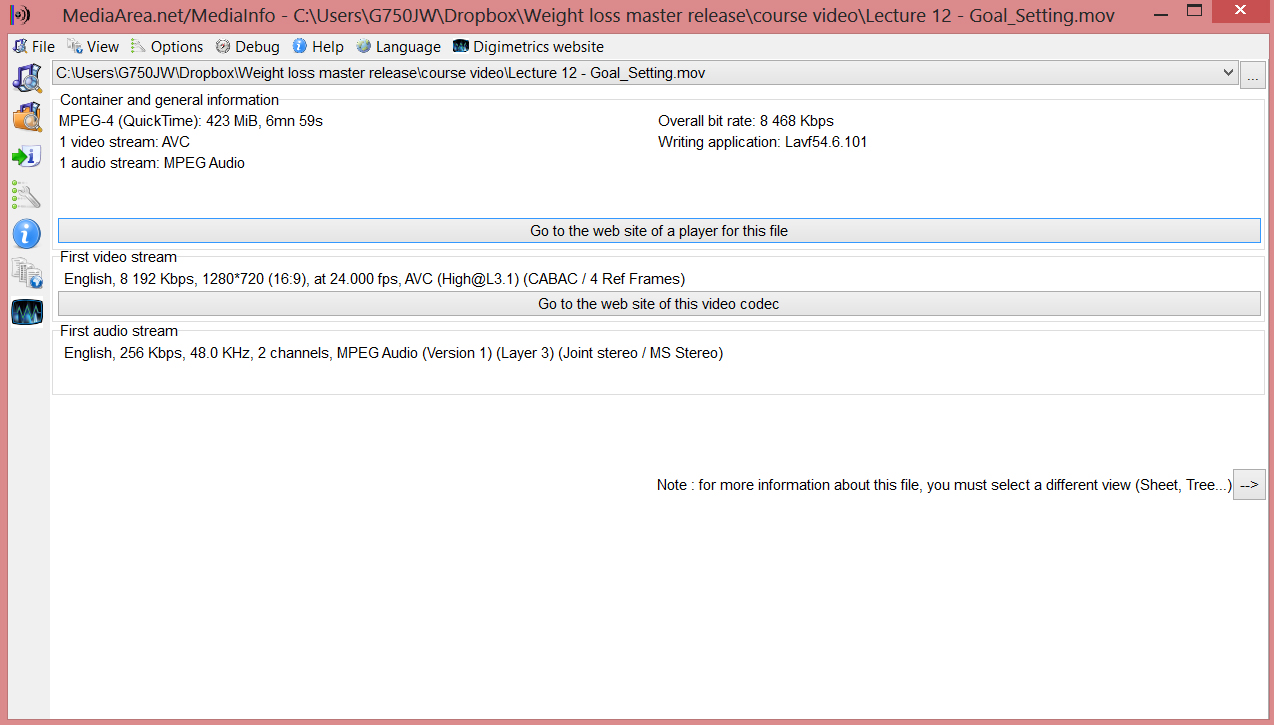The width and height of the screenshot is (1274, 725).
Task: Click Go to the web site of this video codec
Action: tap(659, 304)
